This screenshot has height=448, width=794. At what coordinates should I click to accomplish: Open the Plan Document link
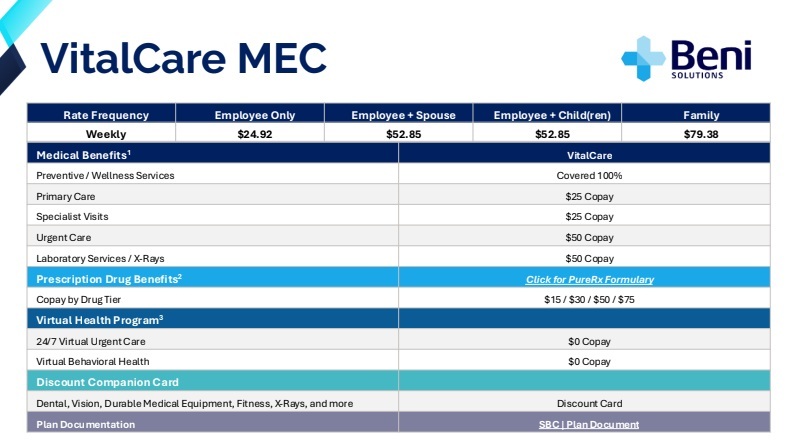603,424
